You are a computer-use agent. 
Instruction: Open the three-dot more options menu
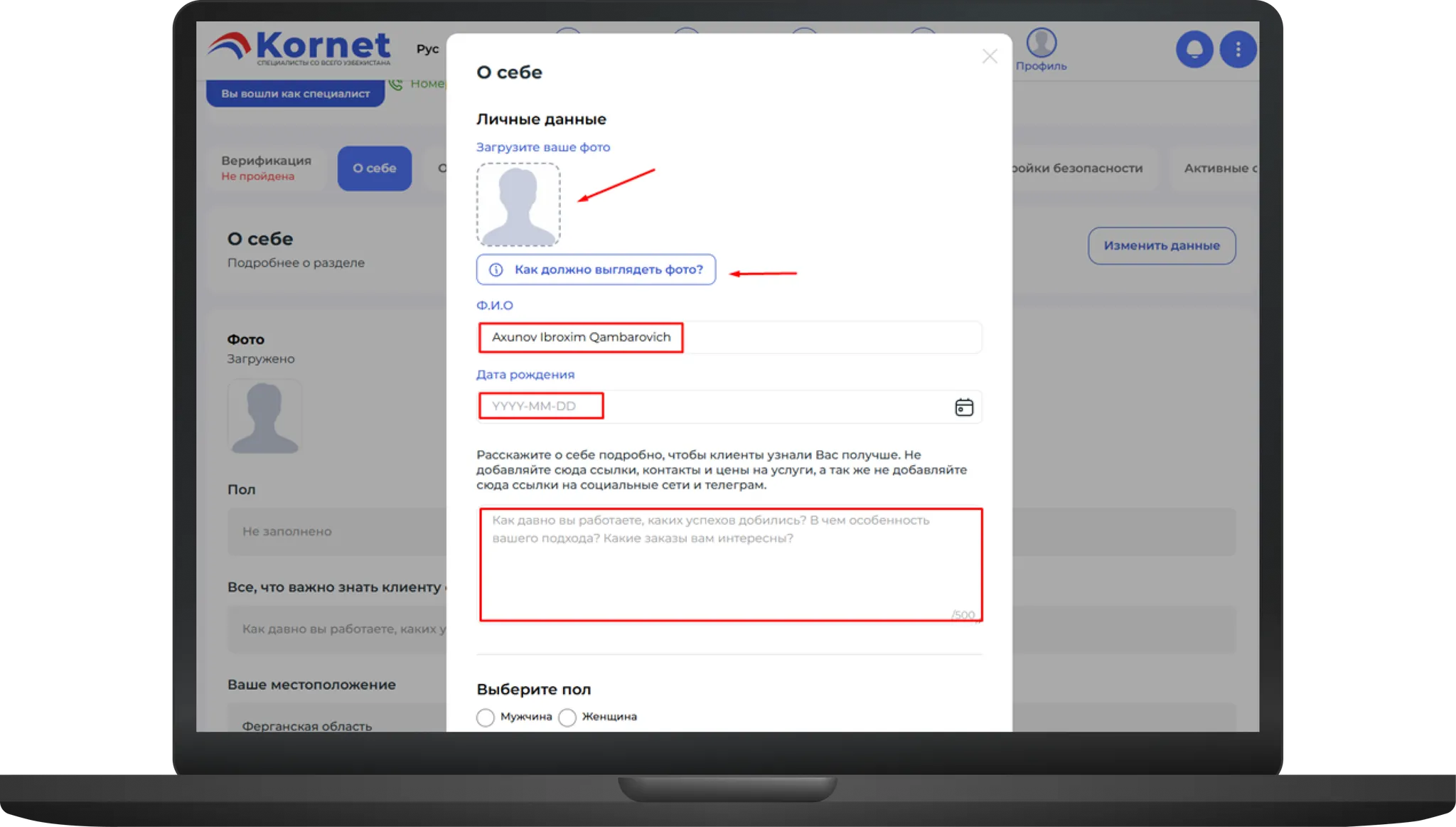coord(1238,49)
